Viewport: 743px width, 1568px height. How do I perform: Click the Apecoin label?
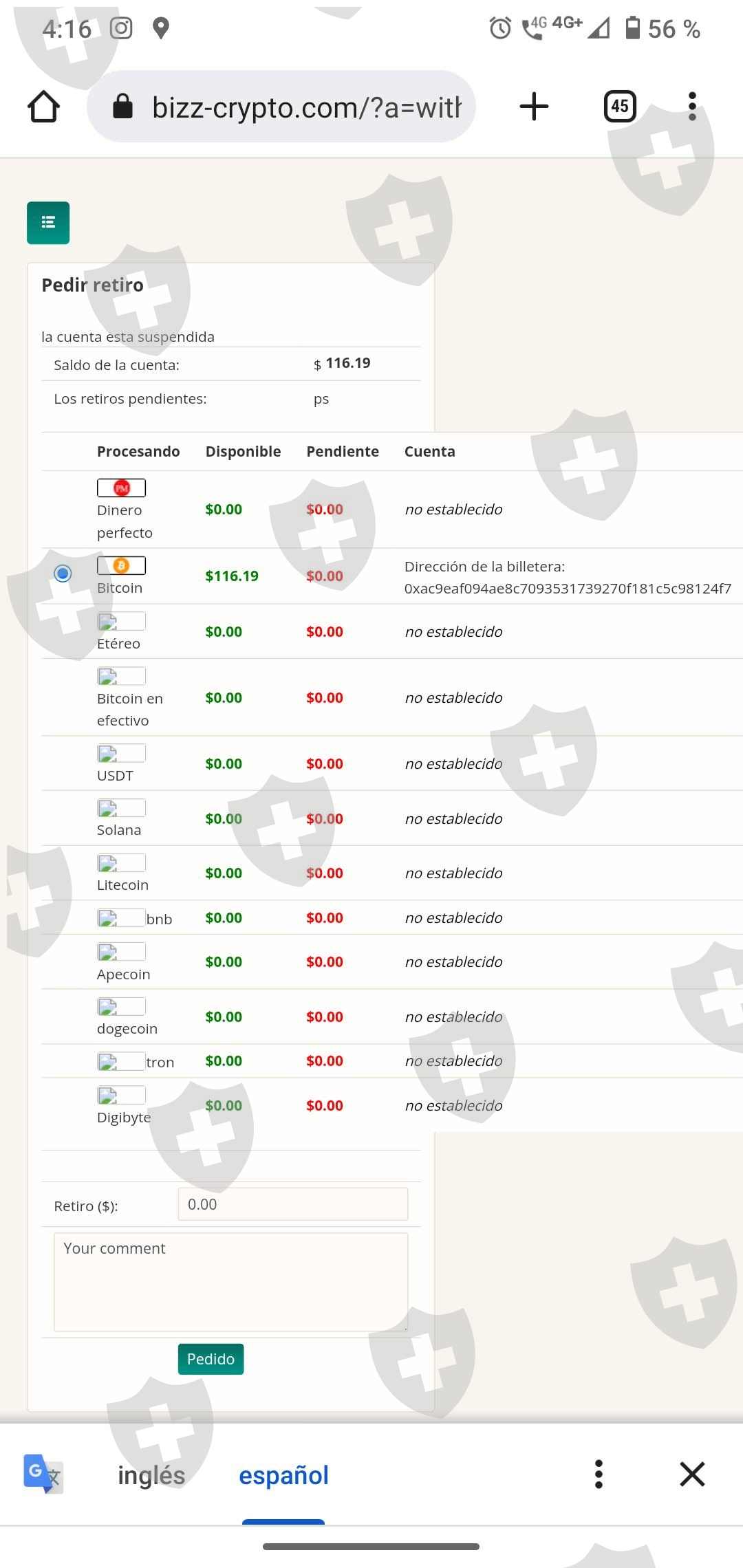[123, 974]
